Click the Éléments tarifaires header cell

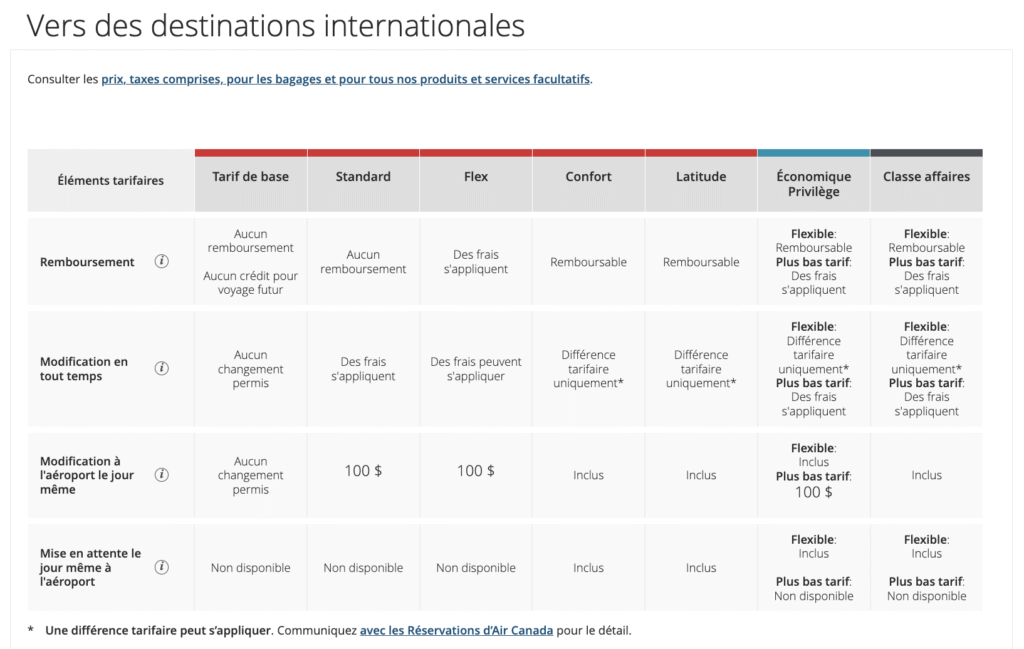[x=111, y=181]
